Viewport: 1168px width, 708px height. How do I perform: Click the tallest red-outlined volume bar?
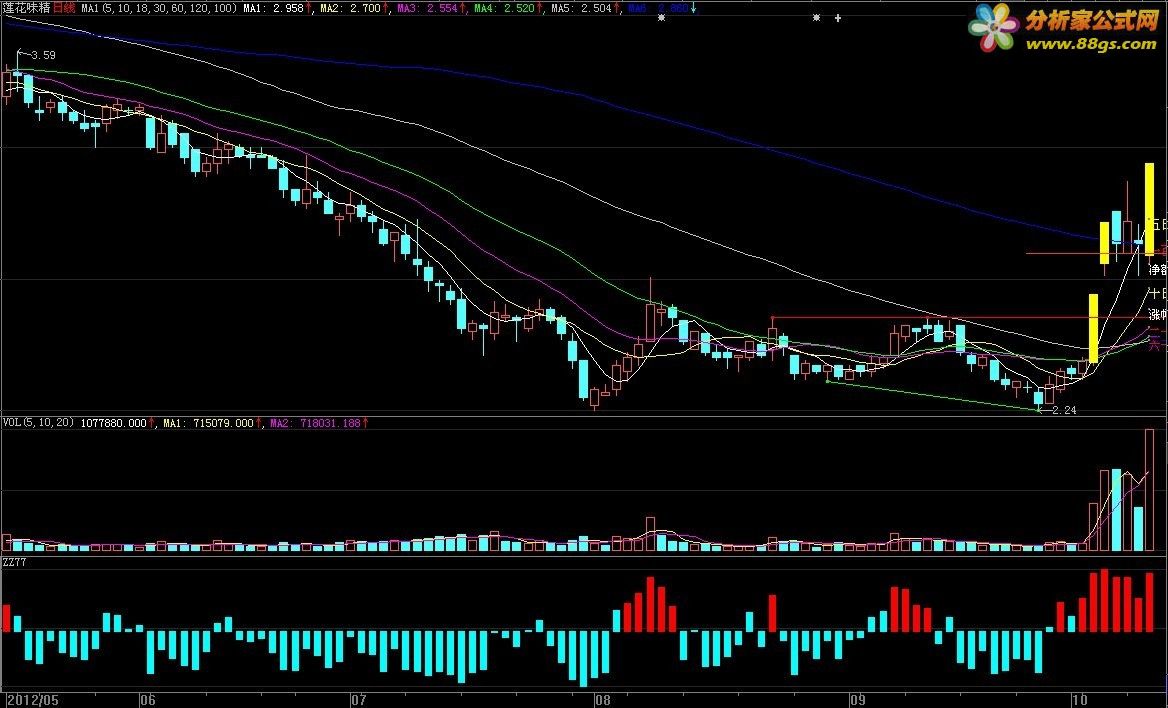(x=1149, y=490)
